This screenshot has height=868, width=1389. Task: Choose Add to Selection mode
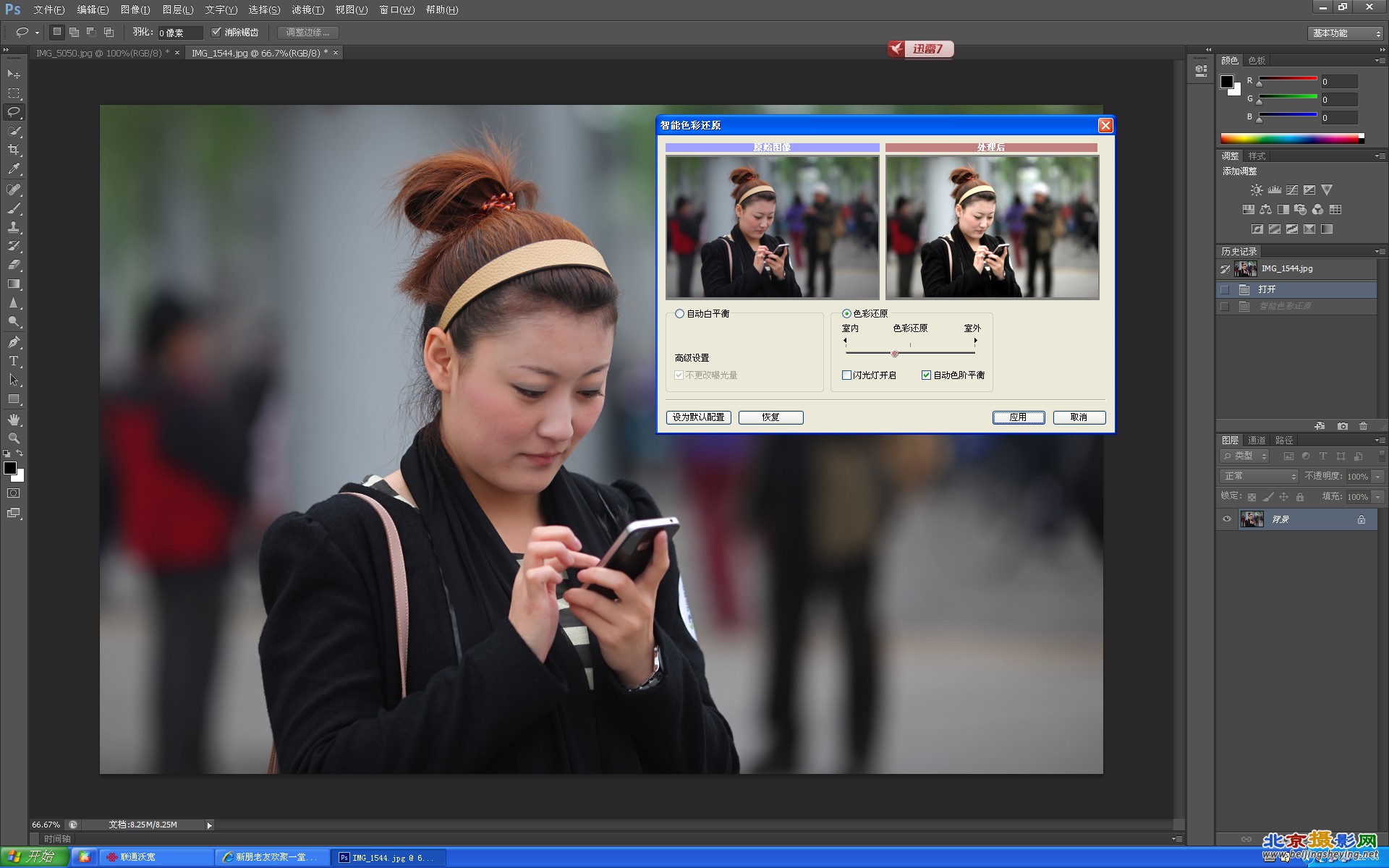pos(74,32)
